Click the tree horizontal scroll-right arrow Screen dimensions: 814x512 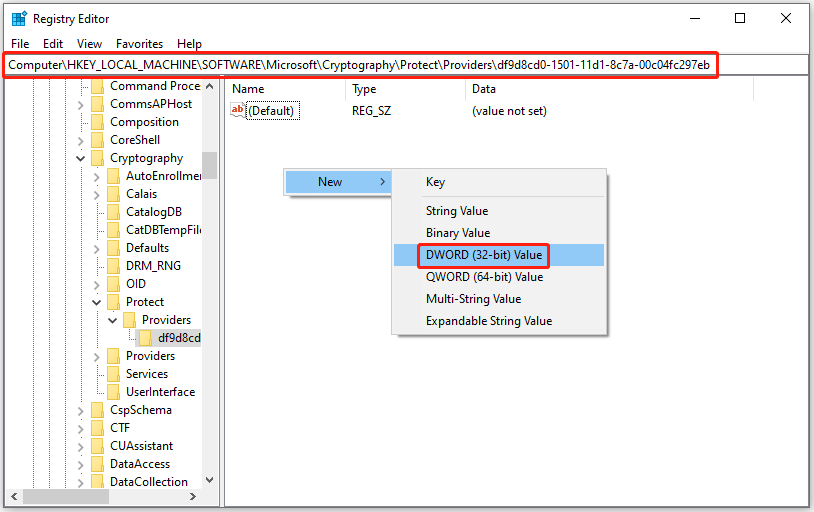(193, 496)
